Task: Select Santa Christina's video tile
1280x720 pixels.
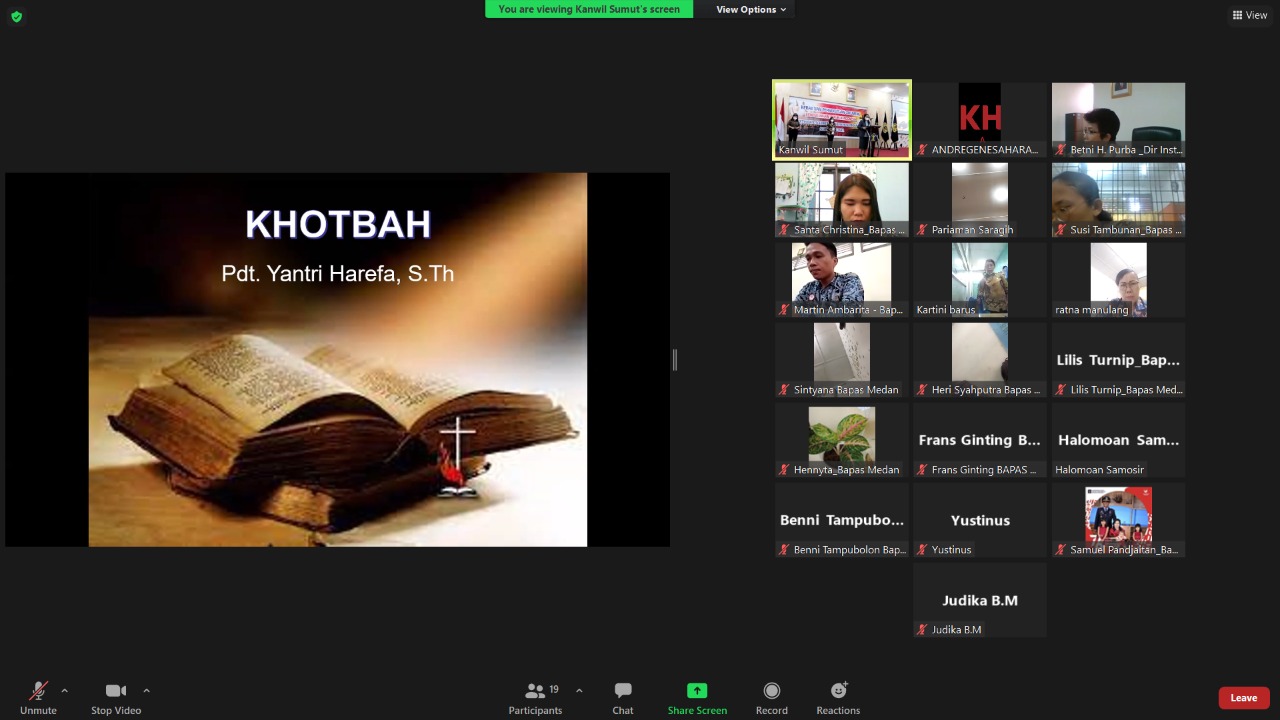Action: 841,199
